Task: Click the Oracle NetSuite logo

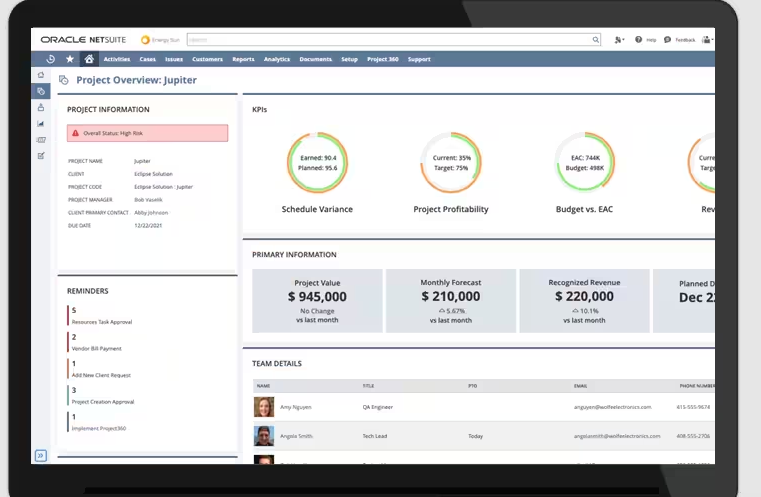Action: pyautogui.click(x=83, y=40)
